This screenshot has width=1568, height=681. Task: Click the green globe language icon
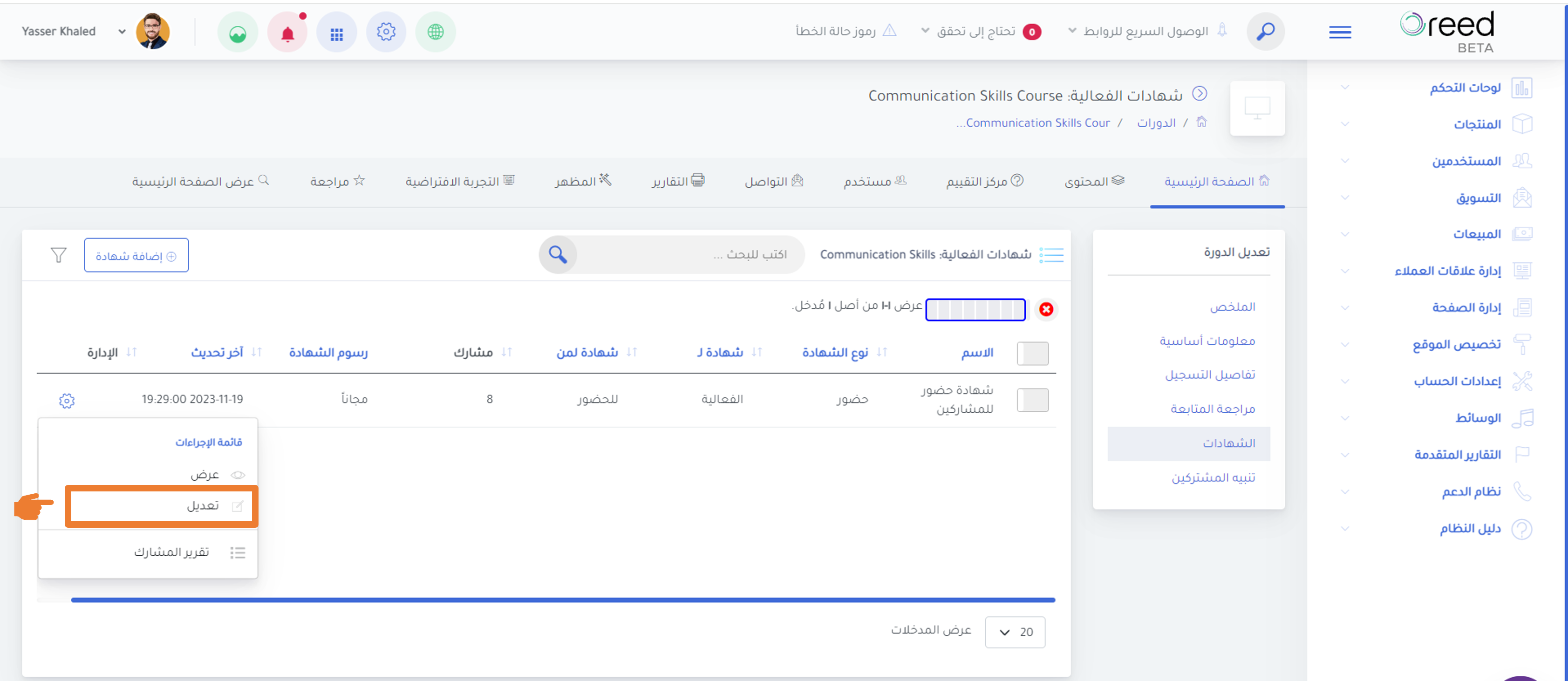click(435, 32)
